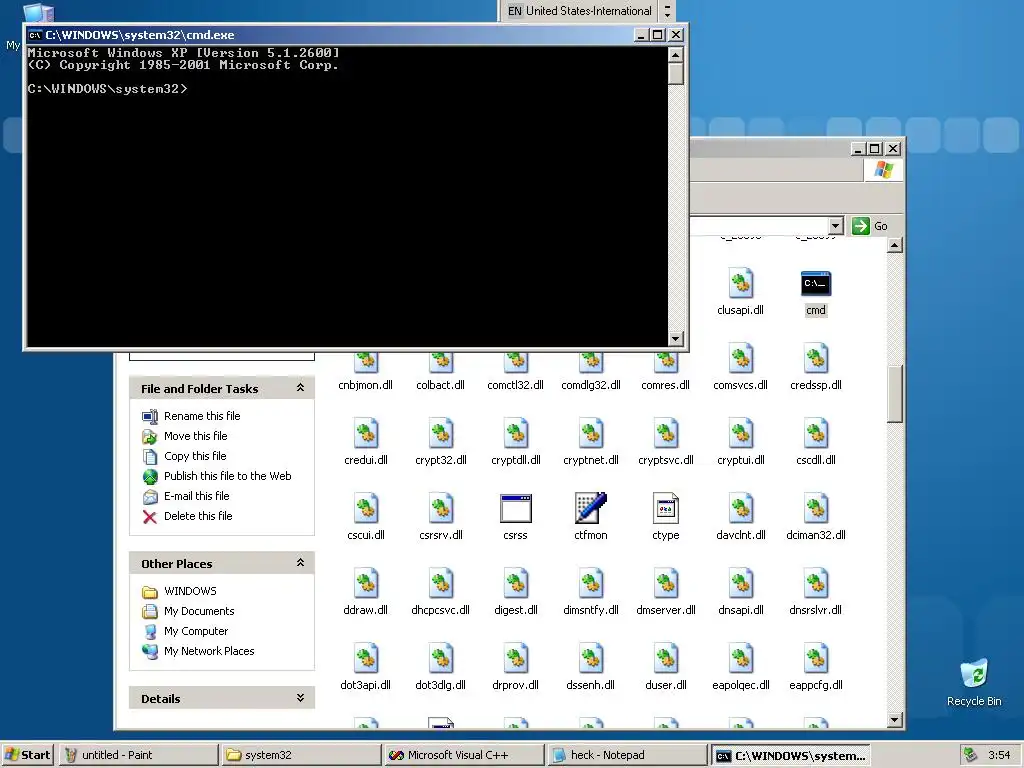The image size is (1024, 768).
Task: Select the digest.dll file icon
Action: (516, 584)
